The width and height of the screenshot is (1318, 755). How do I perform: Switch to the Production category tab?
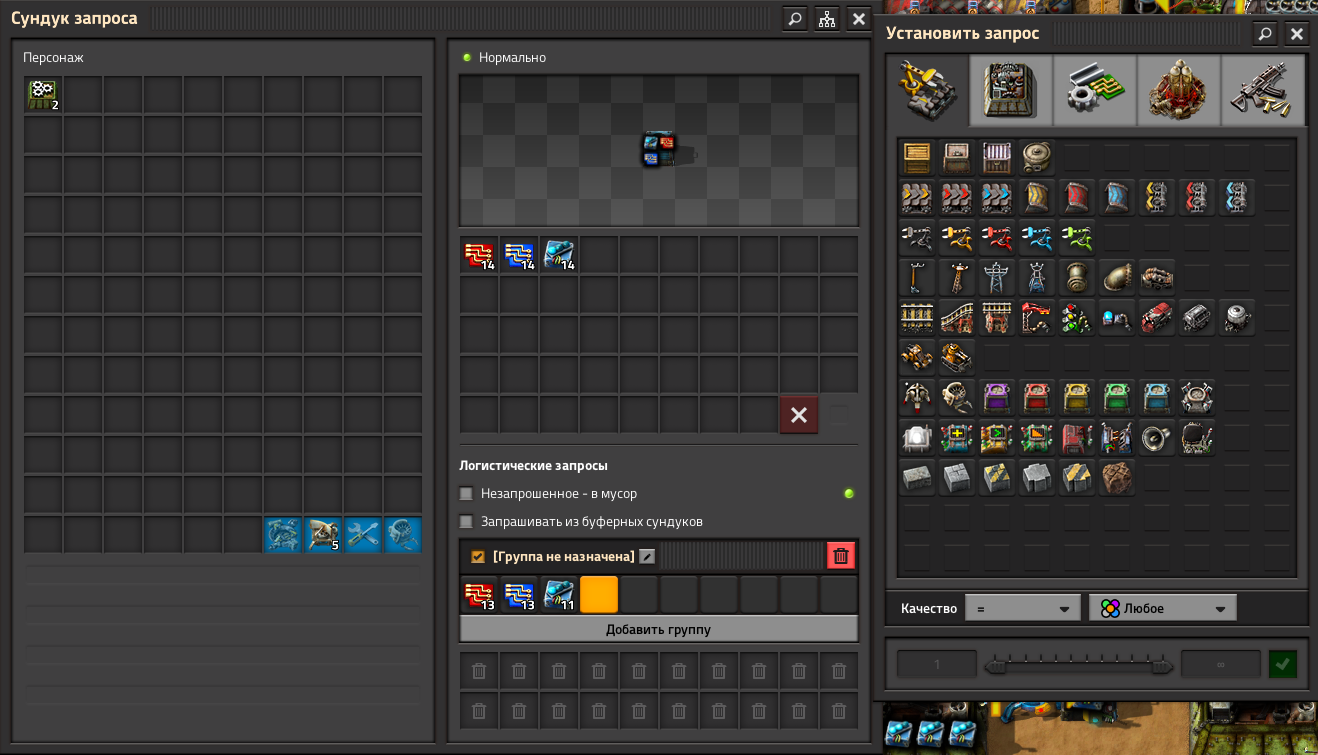[1011, 90]
